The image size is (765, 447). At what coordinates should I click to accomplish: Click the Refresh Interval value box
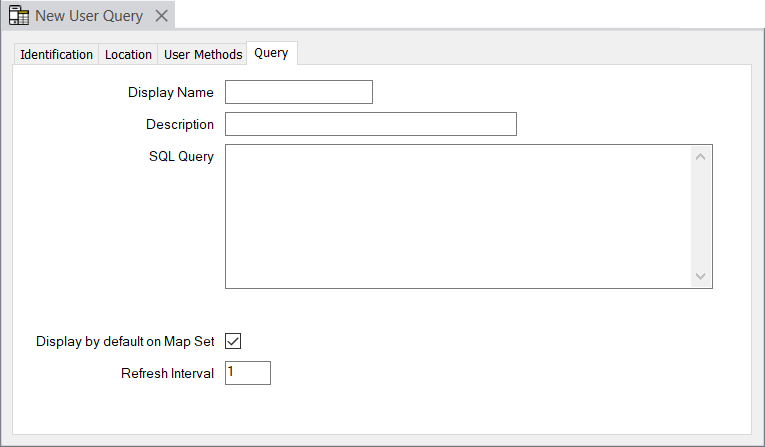[x=247, y=373]
